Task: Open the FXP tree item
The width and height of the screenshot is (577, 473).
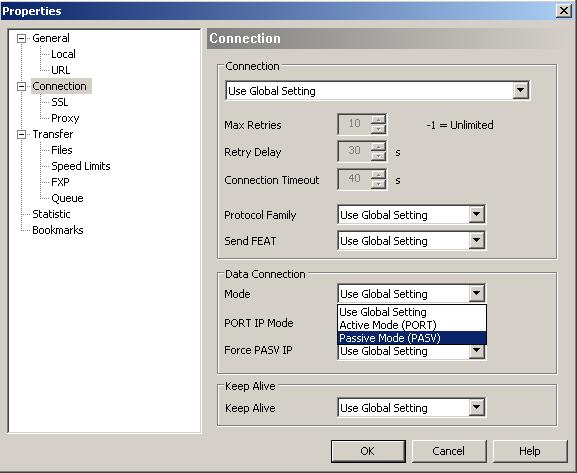Action: click(60, 182)
